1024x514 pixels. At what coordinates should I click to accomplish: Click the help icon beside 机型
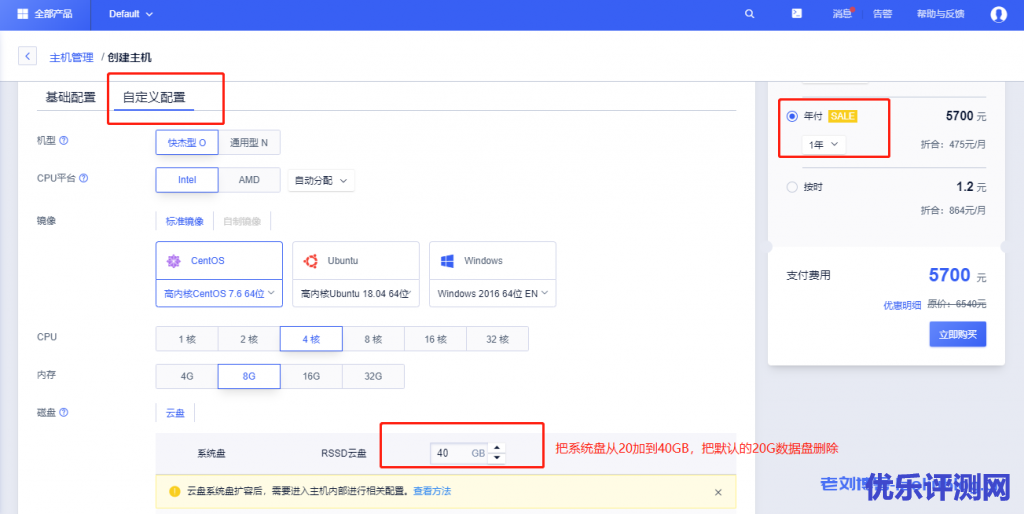click(64, 140)
